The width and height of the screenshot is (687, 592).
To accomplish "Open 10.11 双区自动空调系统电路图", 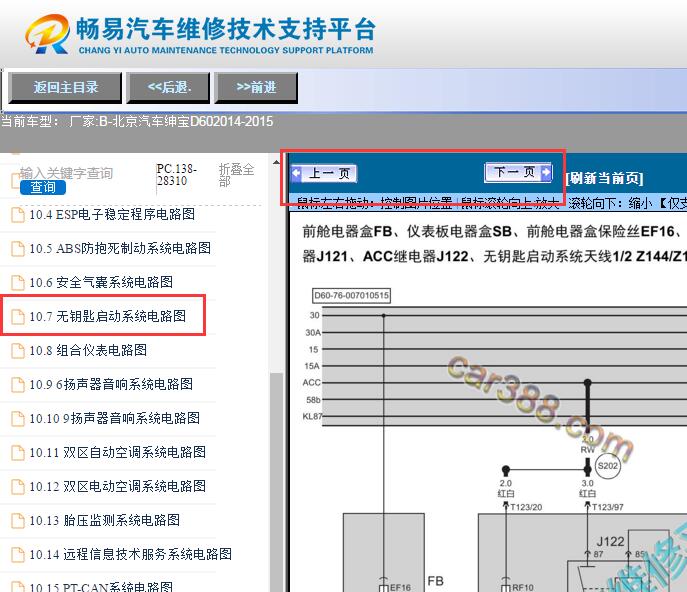I will [117, 452].
